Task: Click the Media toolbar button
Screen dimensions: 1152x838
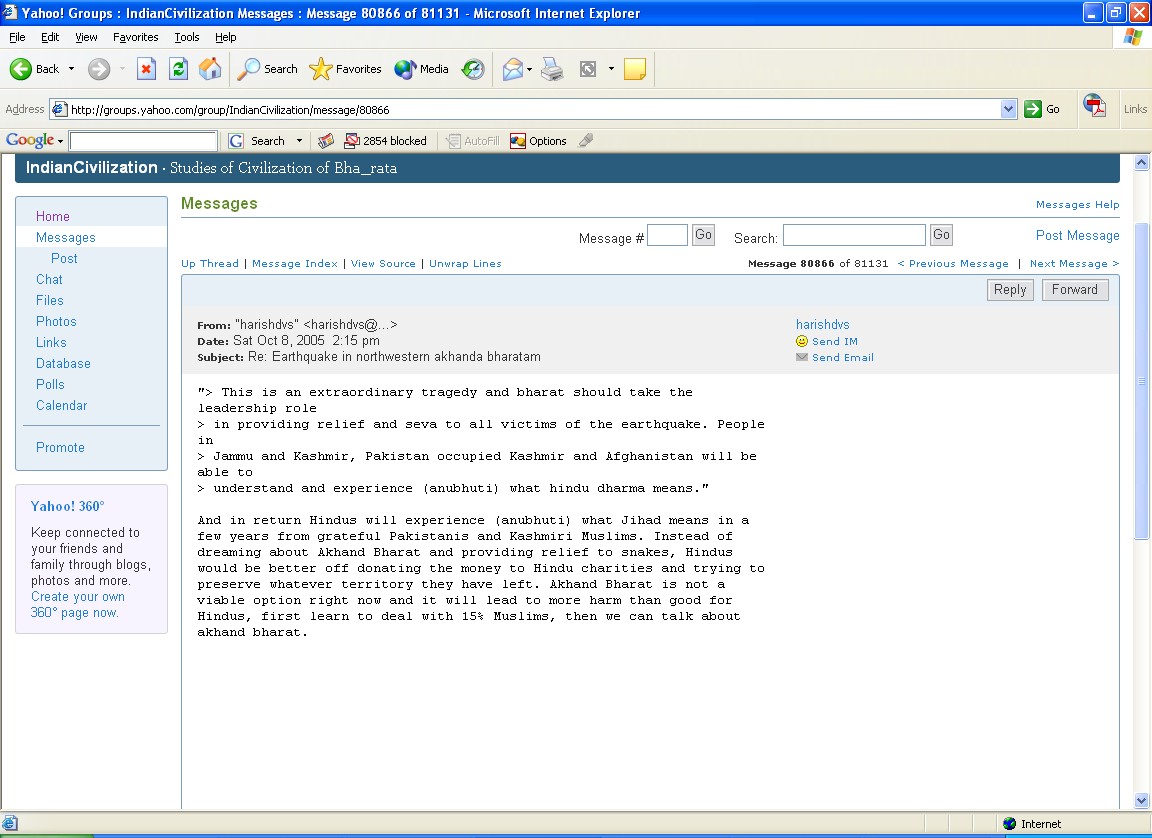Action: [421, 69]
